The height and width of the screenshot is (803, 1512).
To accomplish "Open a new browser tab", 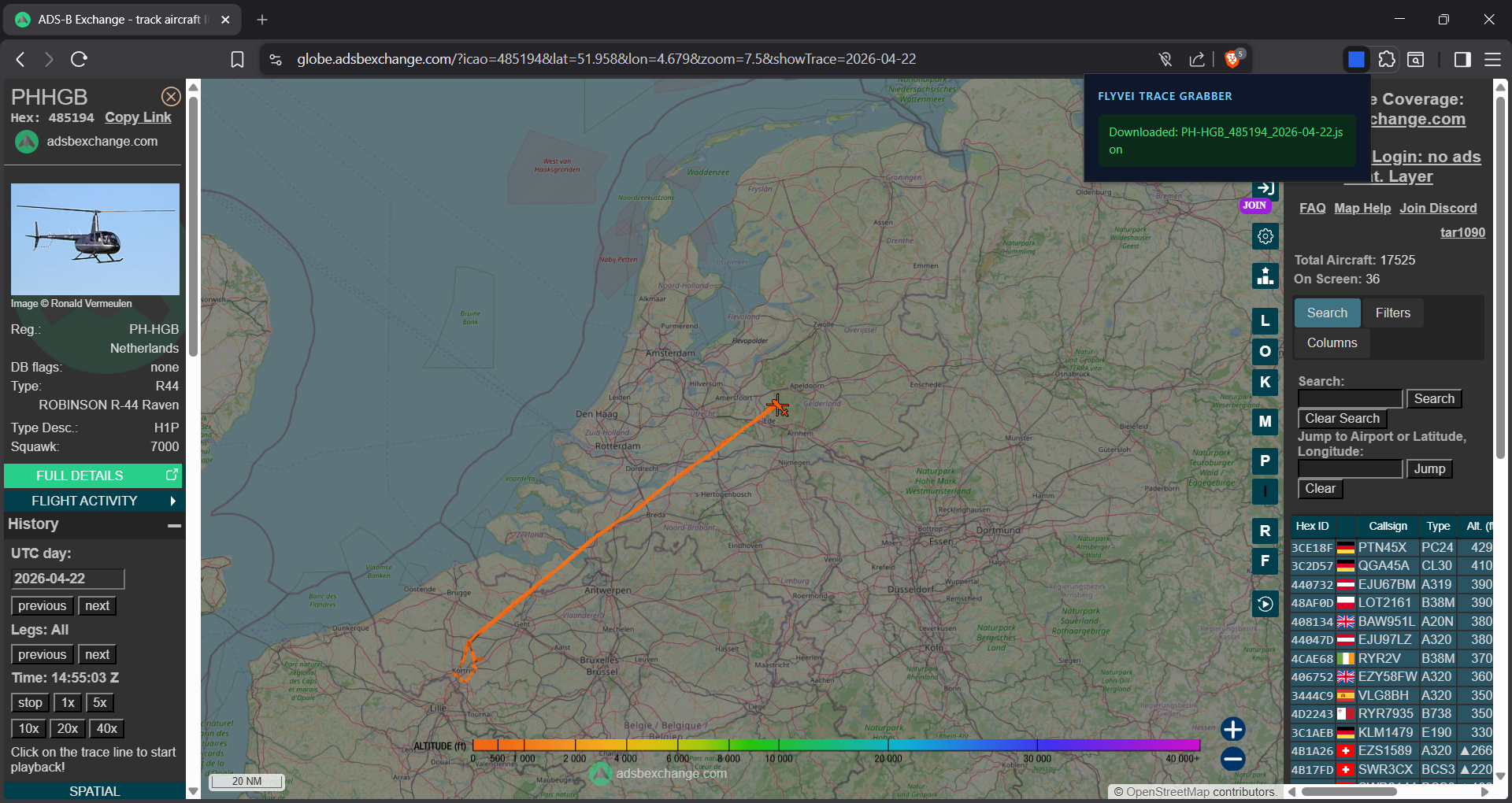I will click(x=262, y=19).
